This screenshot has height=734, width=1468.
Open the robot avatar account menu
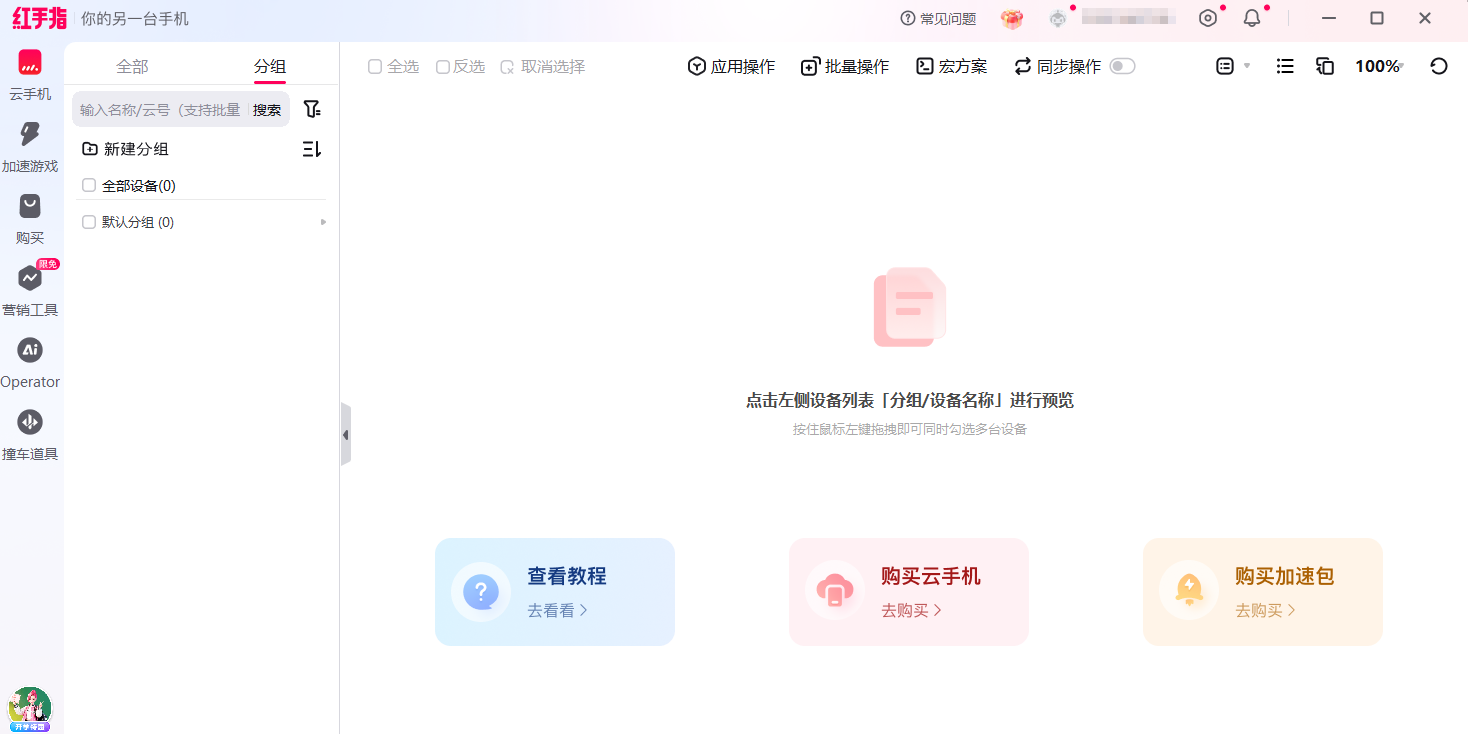[1058, 18]
